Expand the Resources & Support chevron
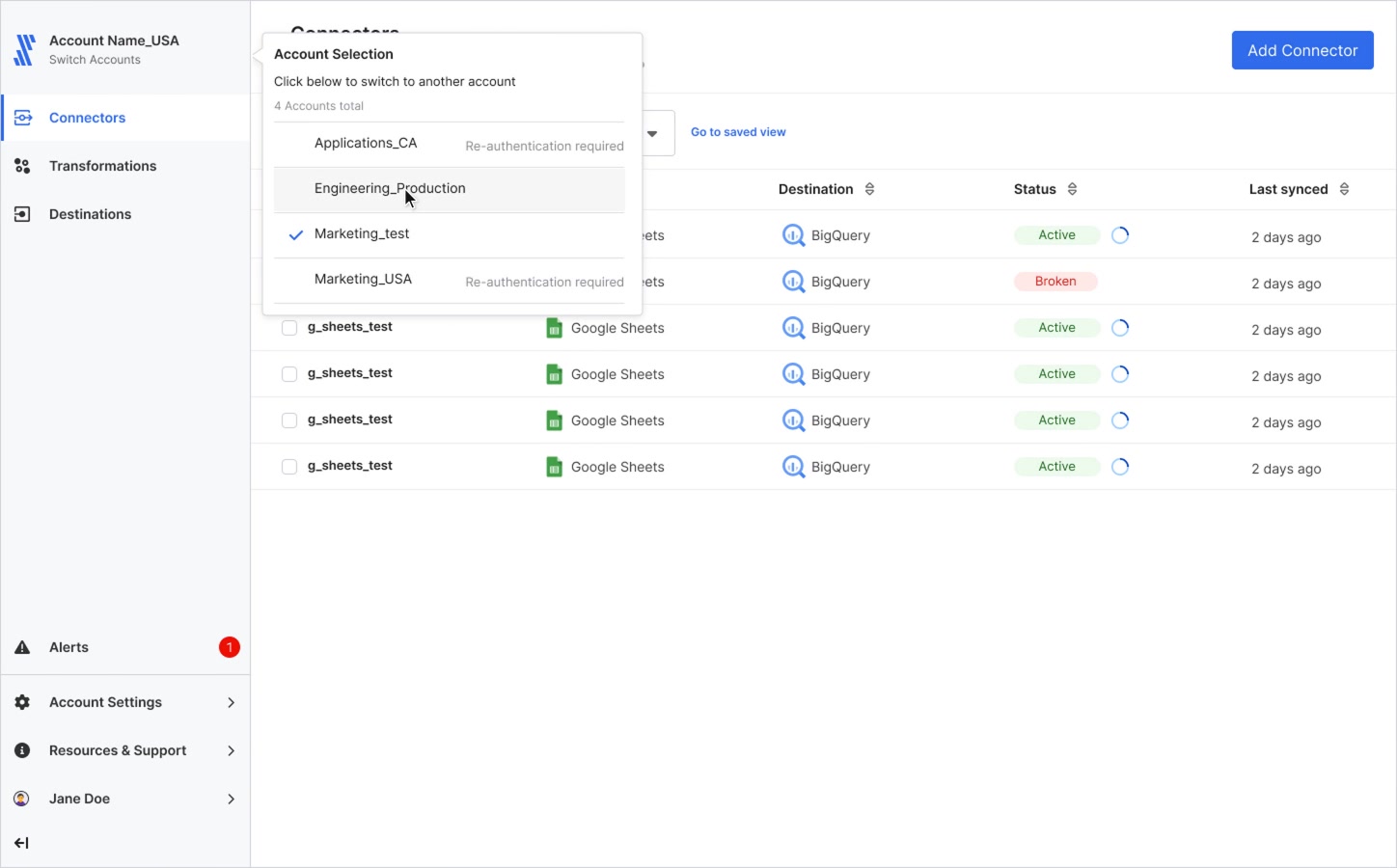 [231, 750]
